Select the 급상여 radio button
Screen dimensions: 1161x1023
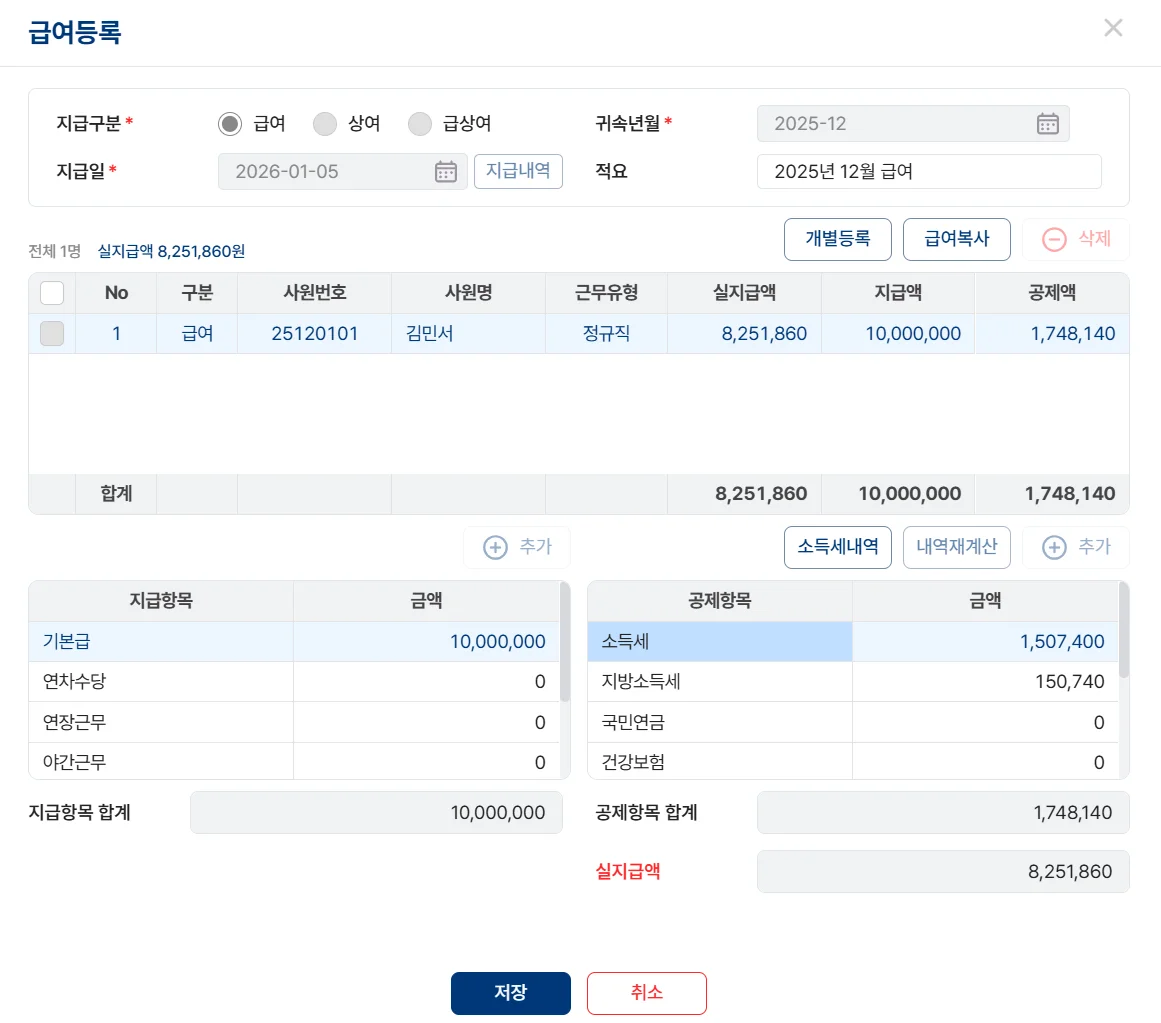point(420,124)
